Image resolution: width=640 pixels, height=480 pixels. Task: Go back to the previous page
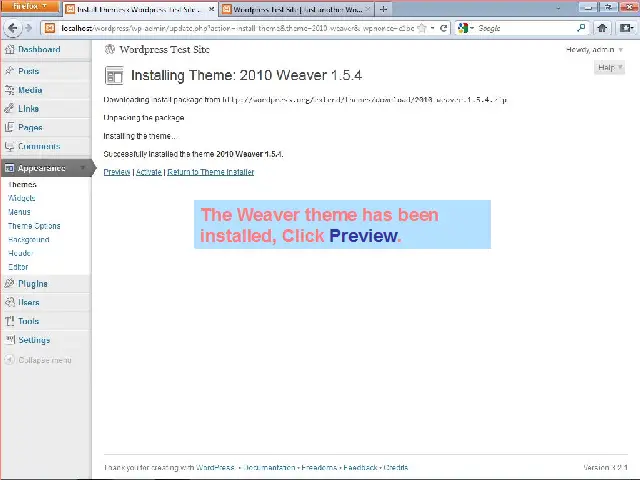click(x=13, y=28)
